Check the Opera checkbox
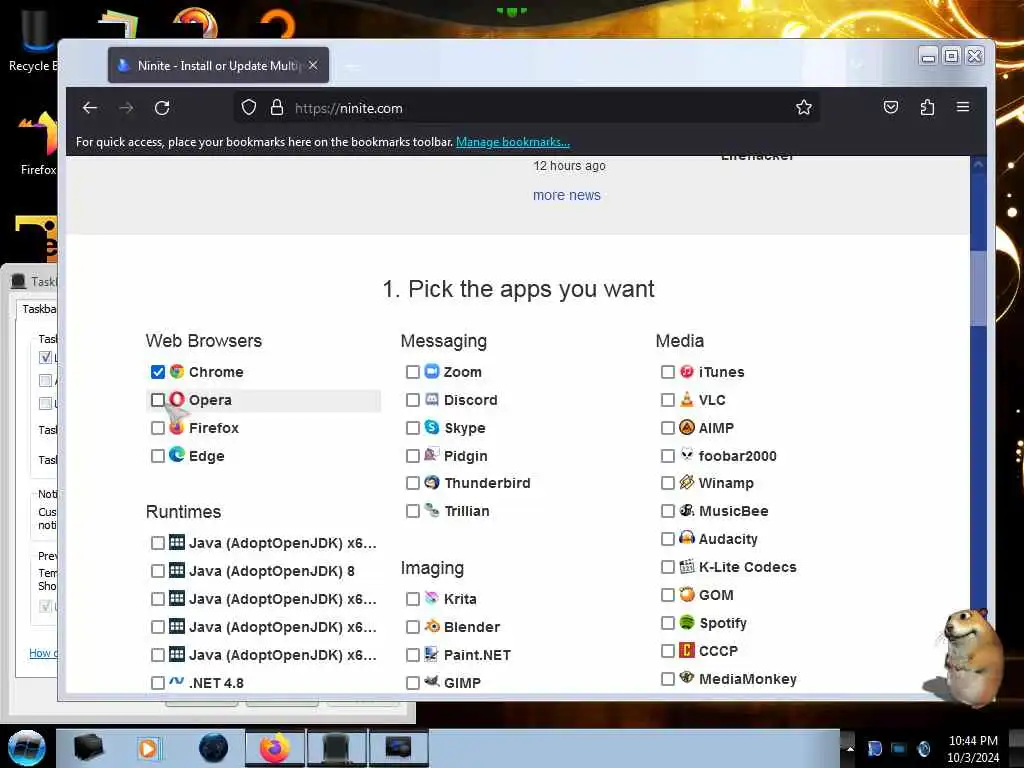This screenshot has height=768, width=1024. click(x=157, y=400)
